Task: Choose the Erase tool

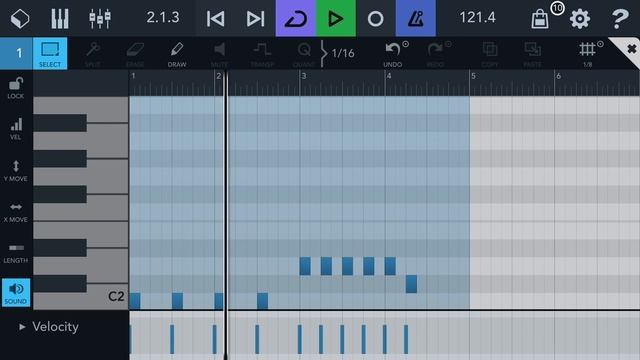Action: click(135, 54)
